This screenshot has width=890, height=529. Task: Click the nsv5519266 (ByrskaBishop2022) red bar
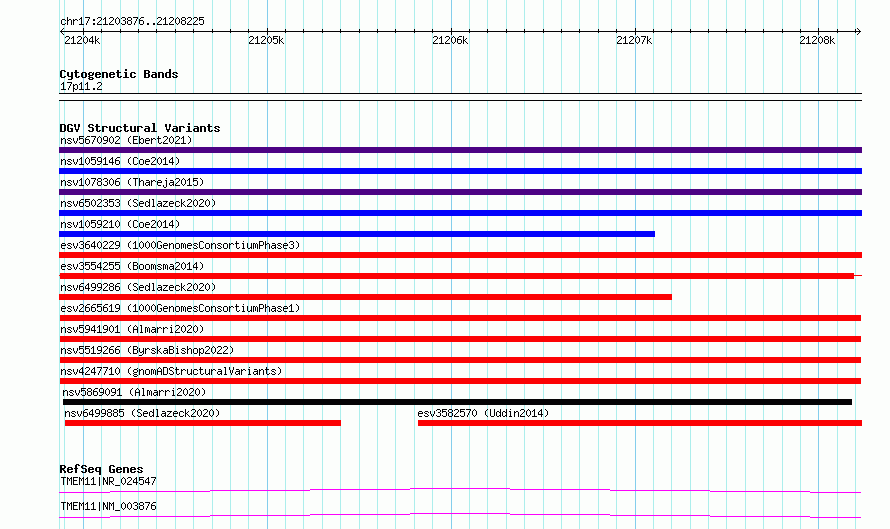click(460, 360)
